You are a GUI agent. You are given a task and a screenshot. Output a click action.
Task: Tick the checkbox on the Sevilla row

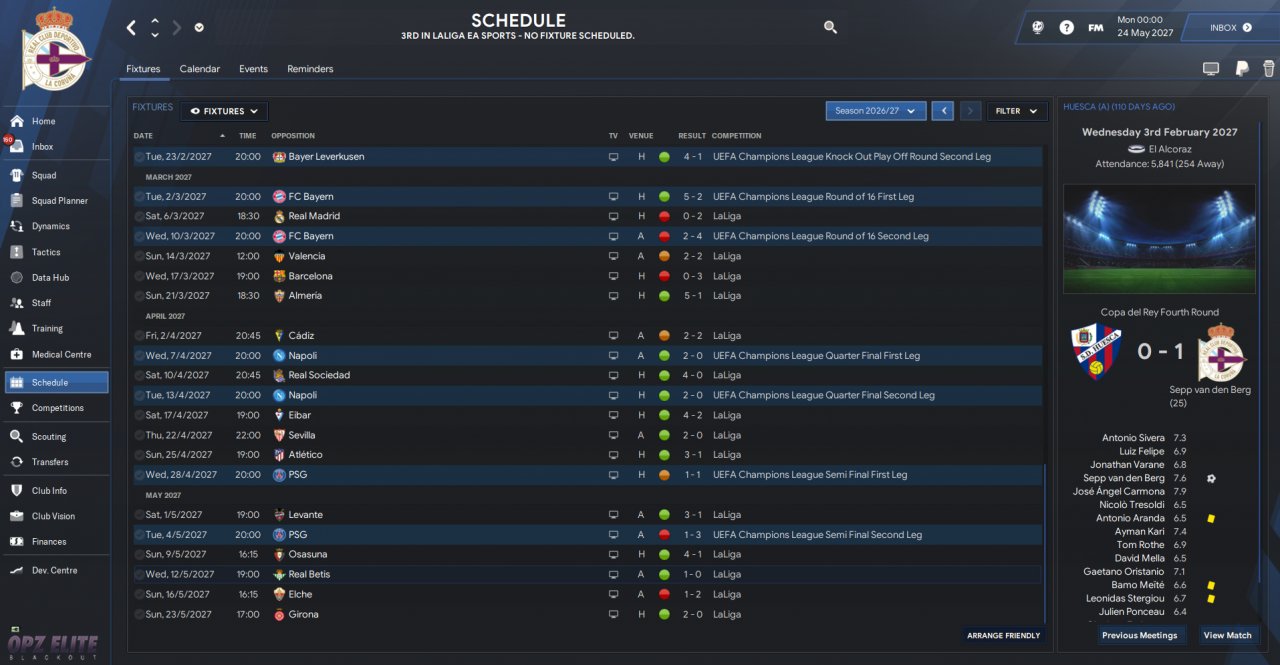[139, 435]
